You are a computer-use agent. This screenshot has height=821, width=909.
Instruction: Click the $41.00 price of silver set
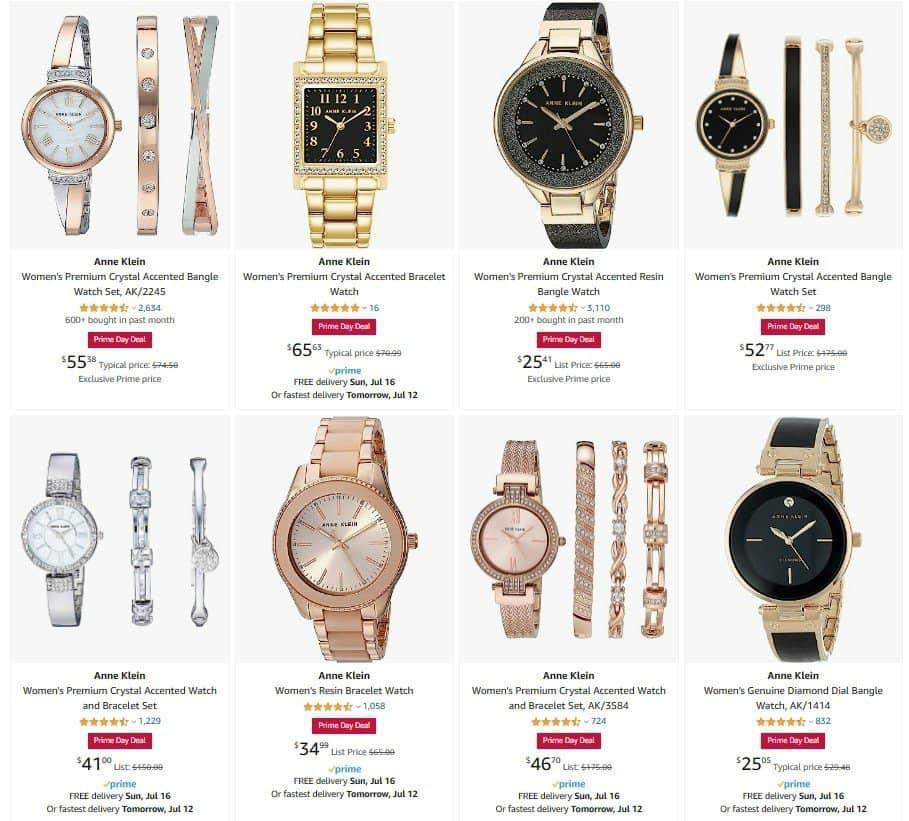coord(94,763)
